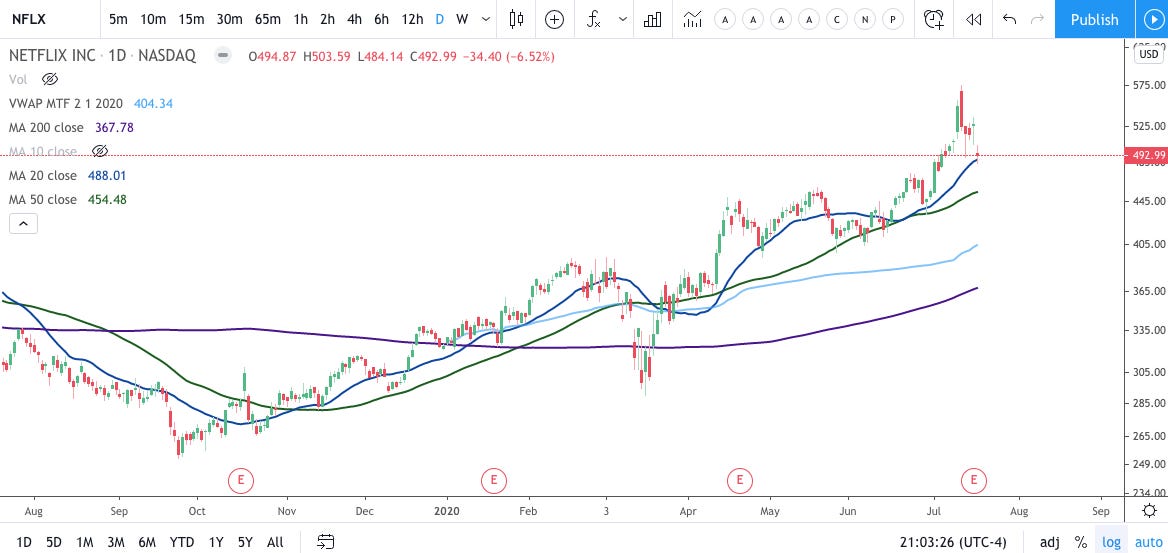Screen dimensions: 1168x553
Task: Open the April earnings E marker
Action: tap(739, 481)
